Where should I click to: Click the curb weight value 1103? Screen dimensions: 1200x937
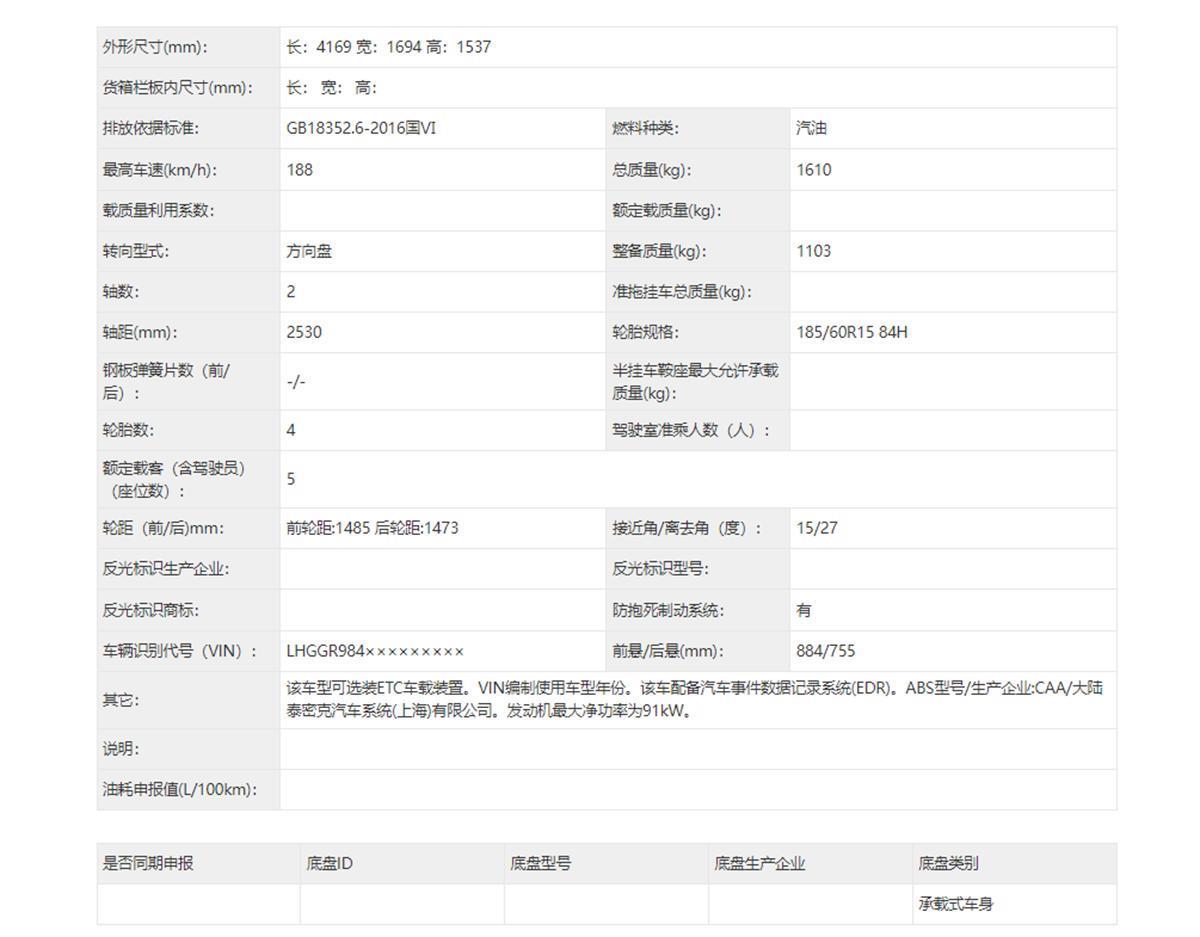[x=813, y=251]
